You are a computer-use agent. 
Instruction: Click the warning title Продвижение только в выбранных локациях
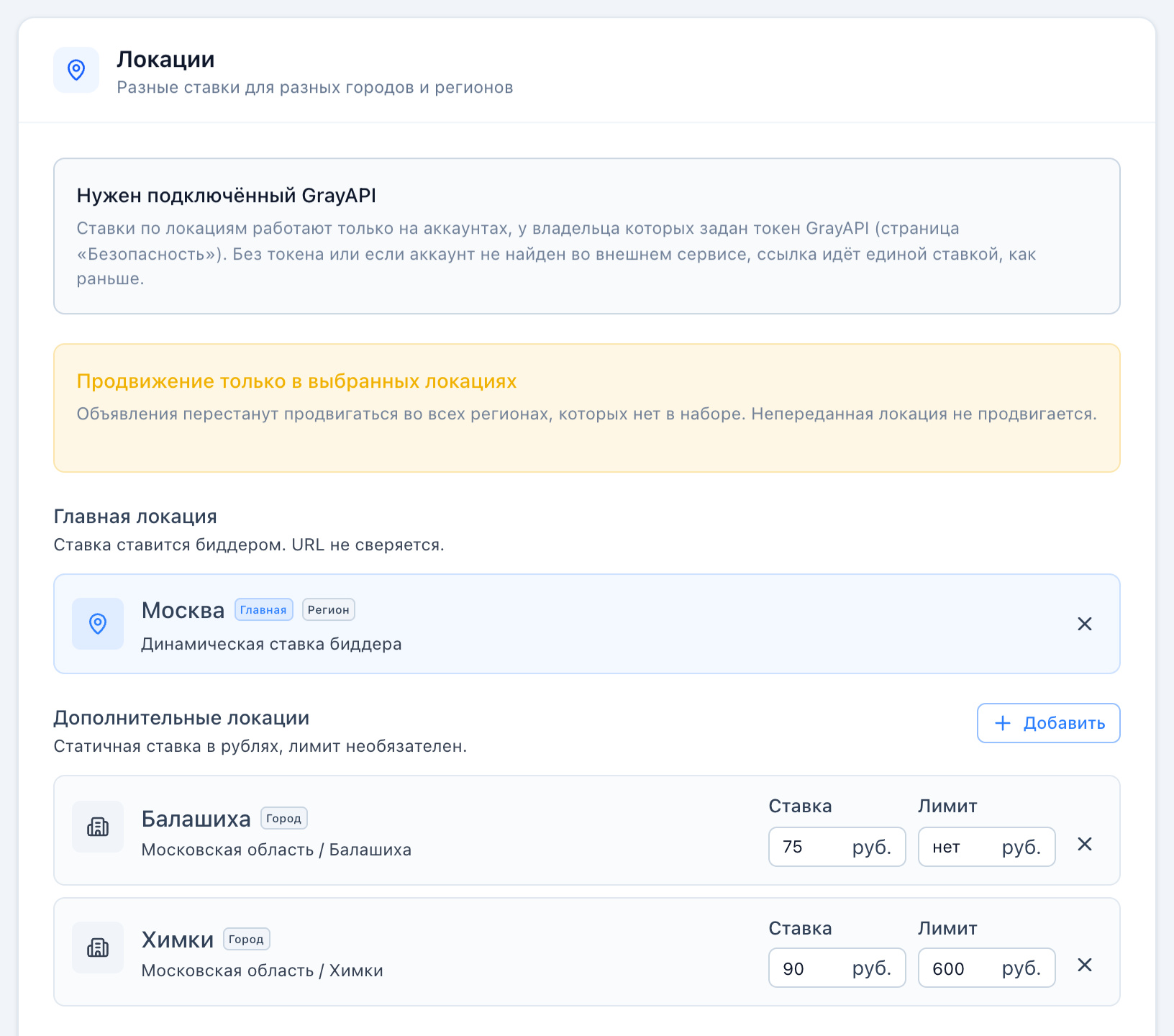pos(296,381)
